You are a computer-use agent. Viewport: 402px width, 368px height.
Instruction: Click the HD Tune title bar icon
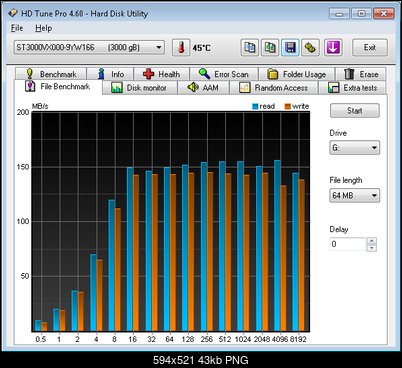[x=13, y=13]
